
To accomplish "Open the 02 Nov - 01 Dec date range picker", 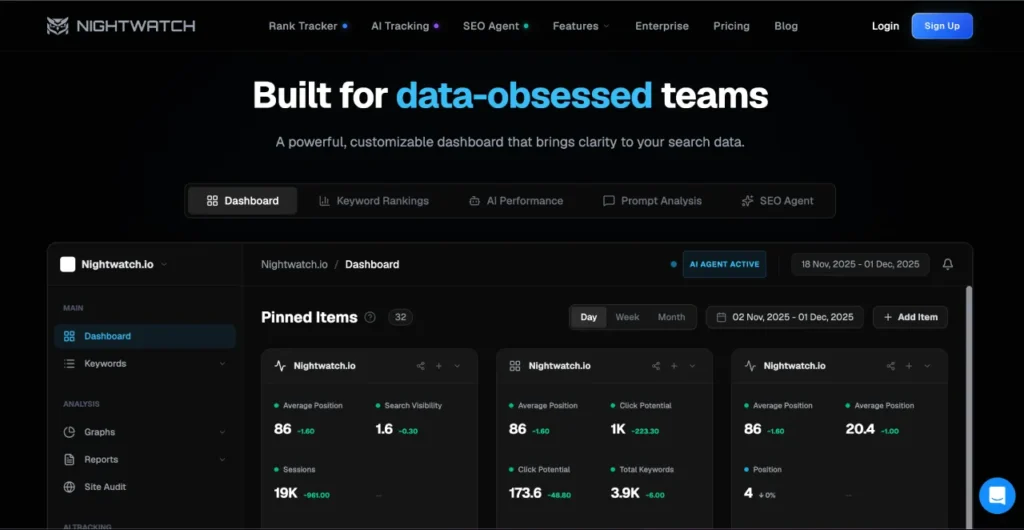I will [x=785, y=317].
